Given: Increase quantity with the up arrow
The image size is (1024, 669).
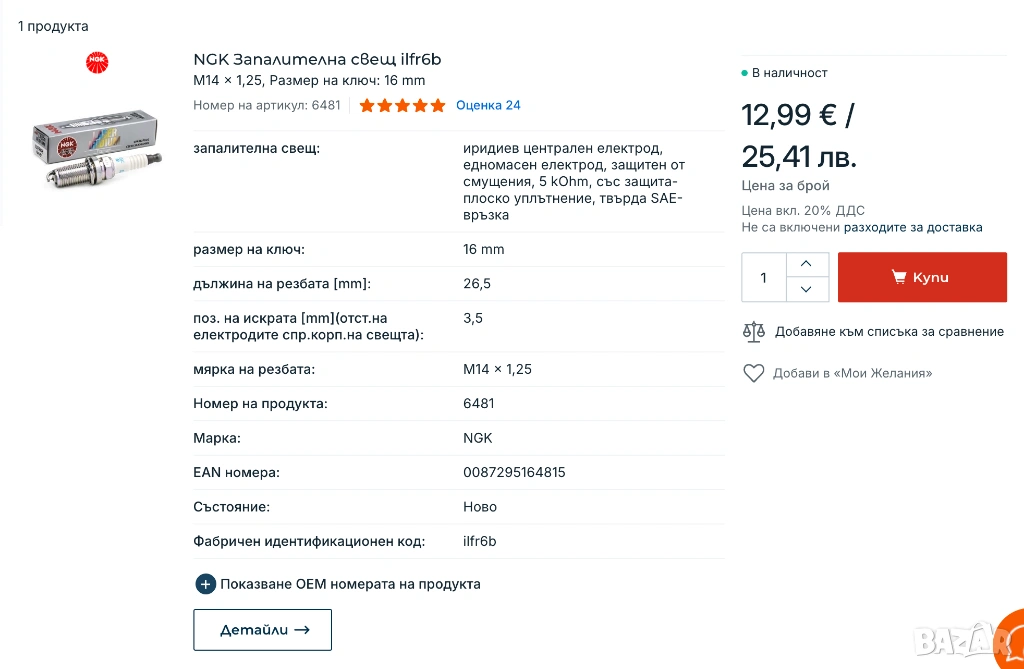Looking at the screenshot, I should pyautogui.click(x=807, y=265).
